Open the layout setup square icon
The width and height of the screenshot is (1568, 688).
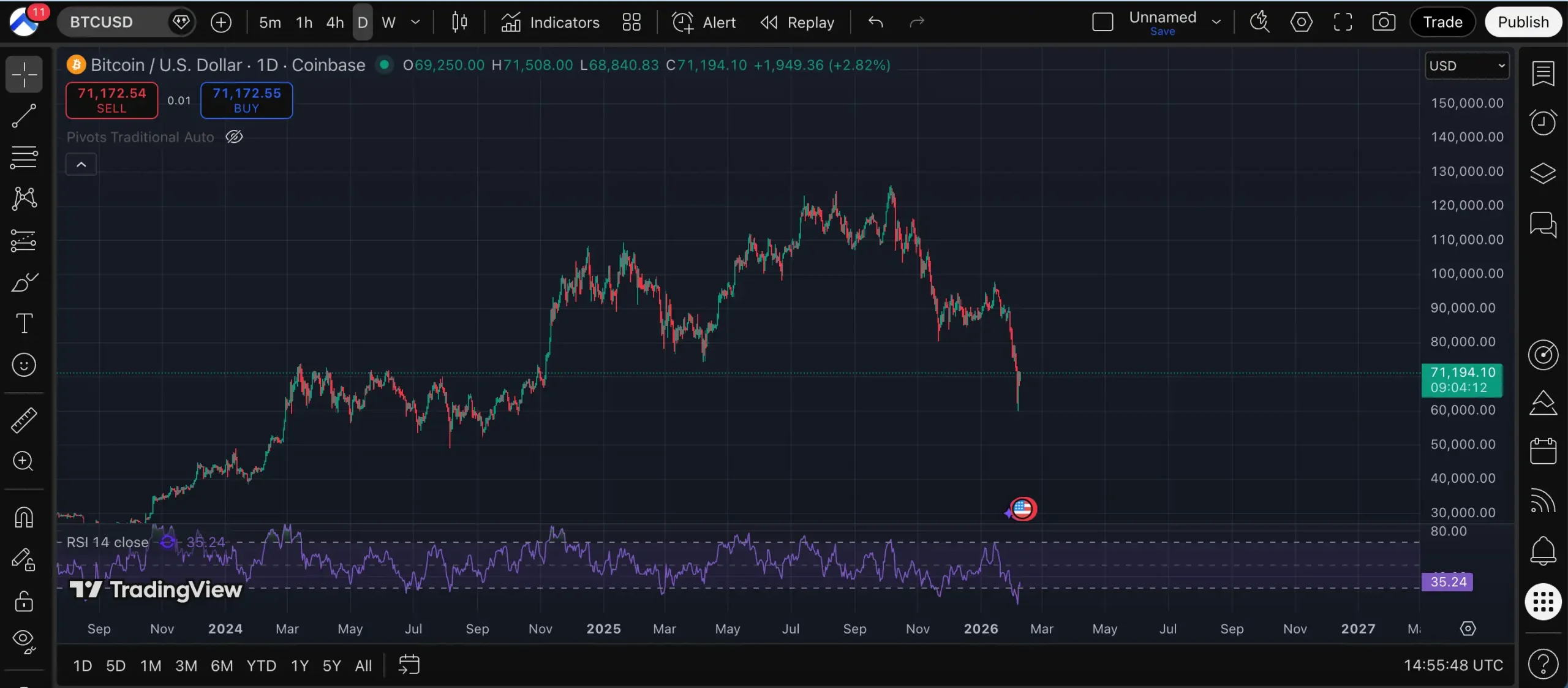coord(1102,23)
